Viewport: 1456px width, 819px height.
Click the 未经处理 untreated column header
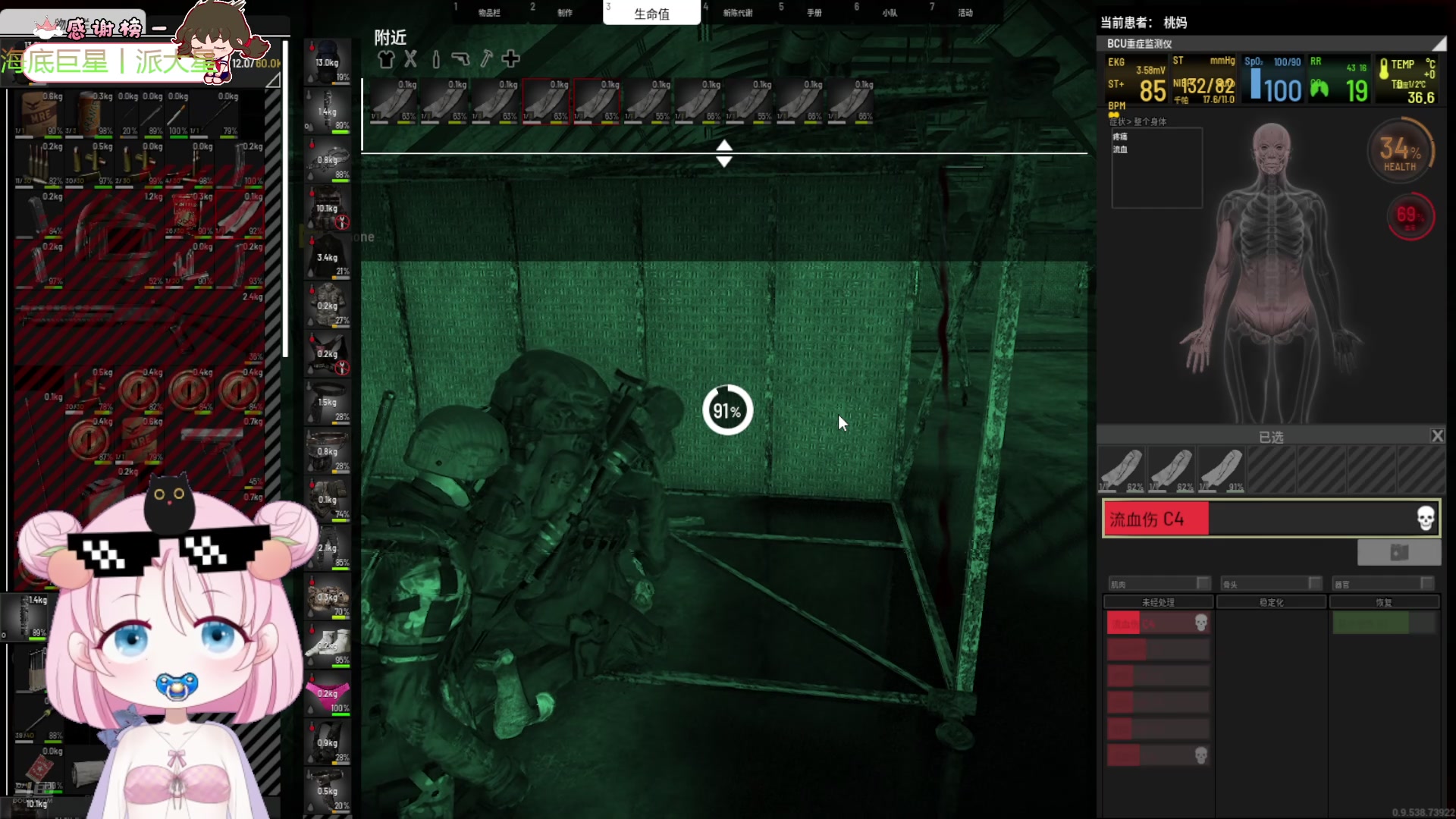click(1158, 602)
